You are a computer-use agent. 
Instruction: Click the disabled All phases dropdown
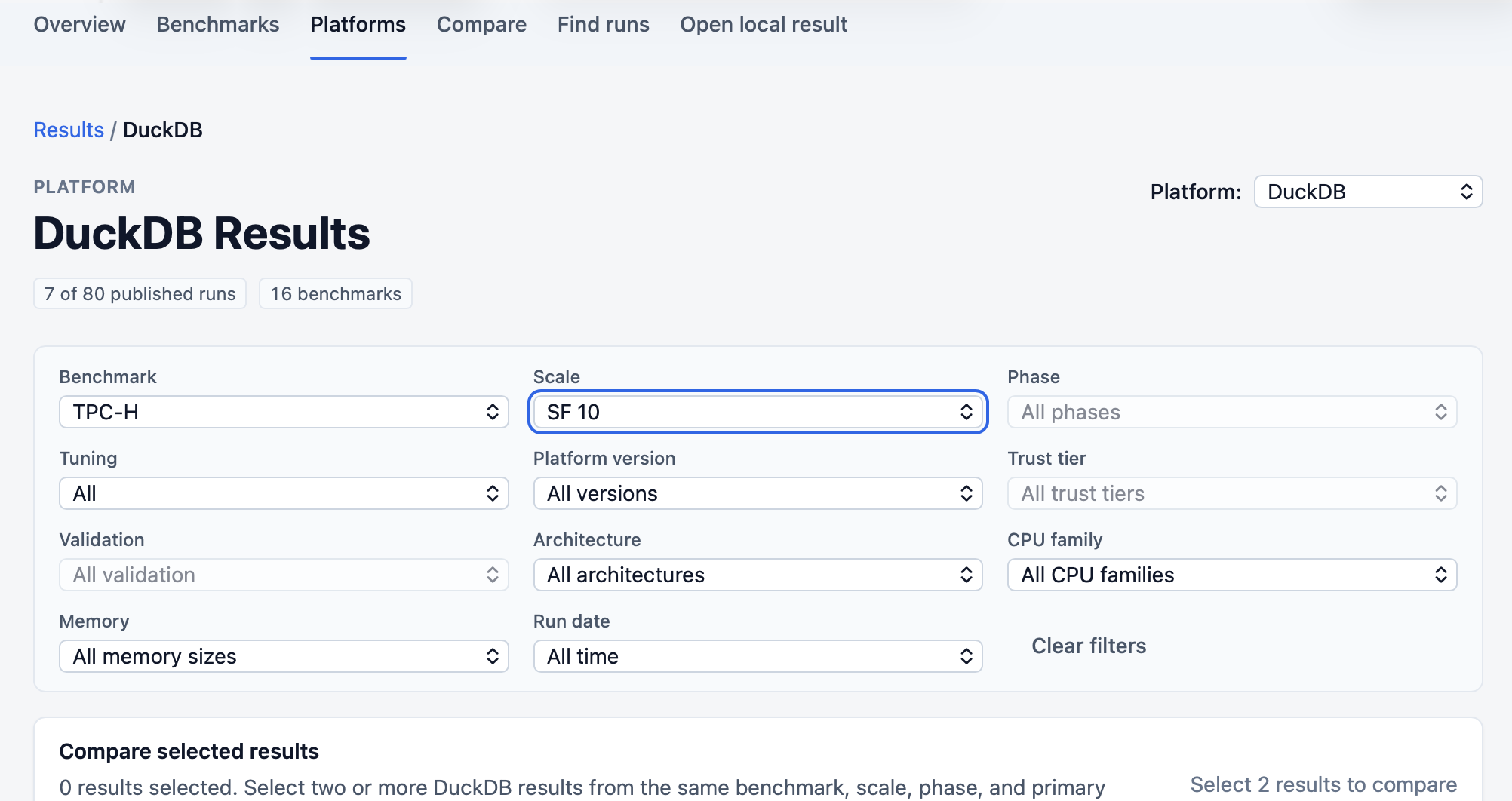[x=1232, y=412]
